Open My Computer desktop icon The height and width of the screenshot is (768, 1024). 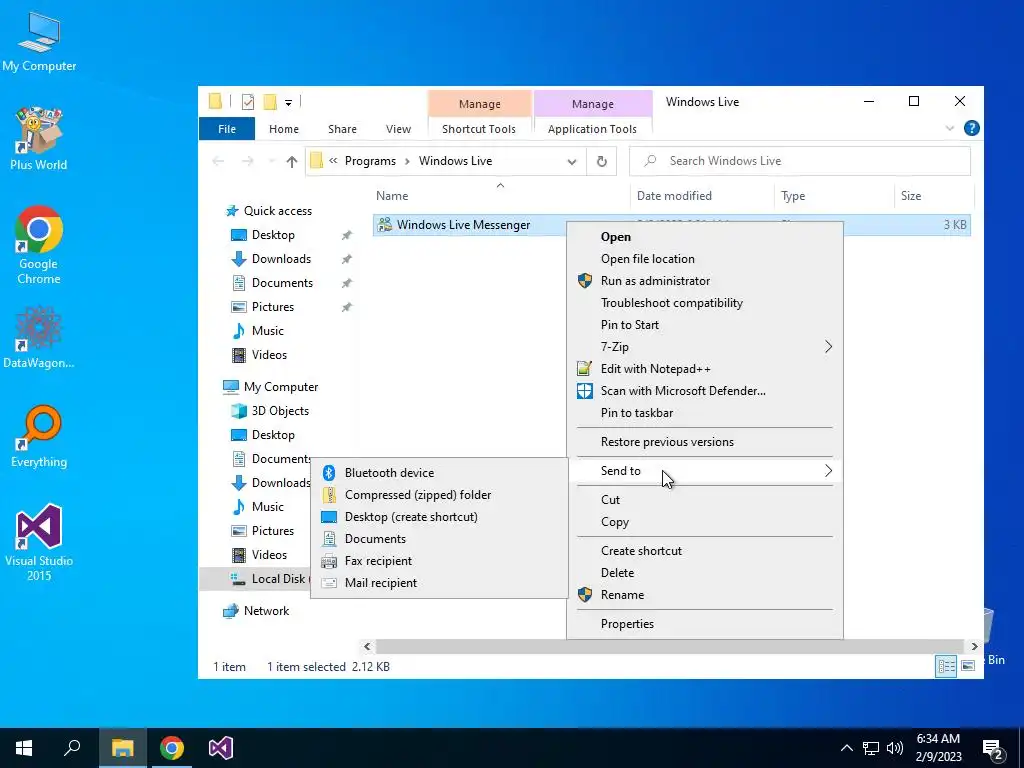coord(39,41)
